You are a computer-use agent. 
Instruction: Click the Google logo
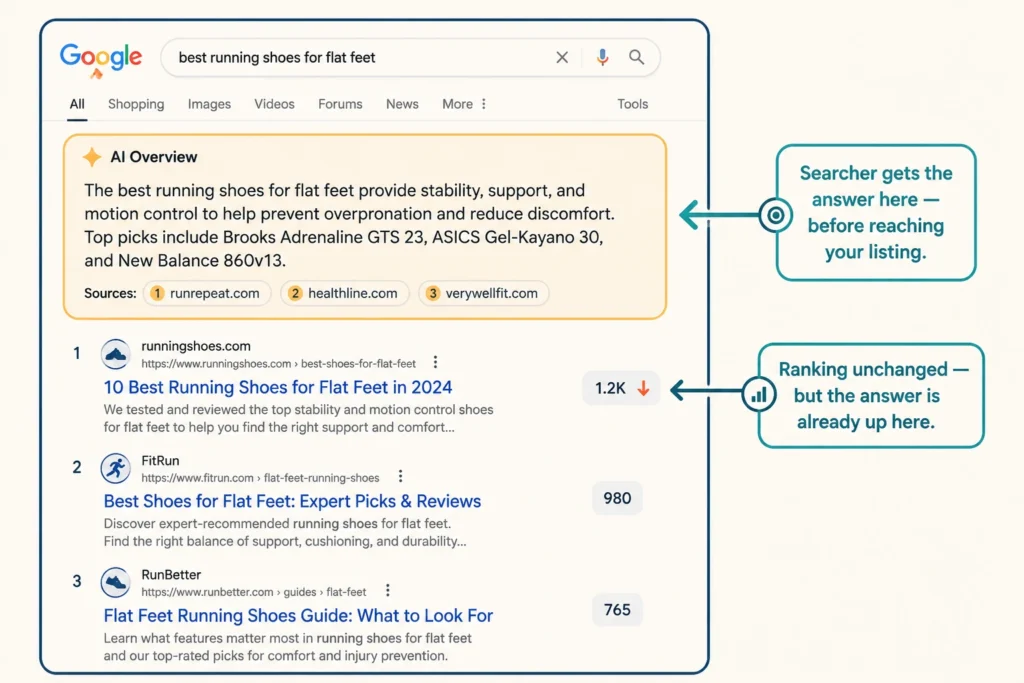(x=101, y=59)
